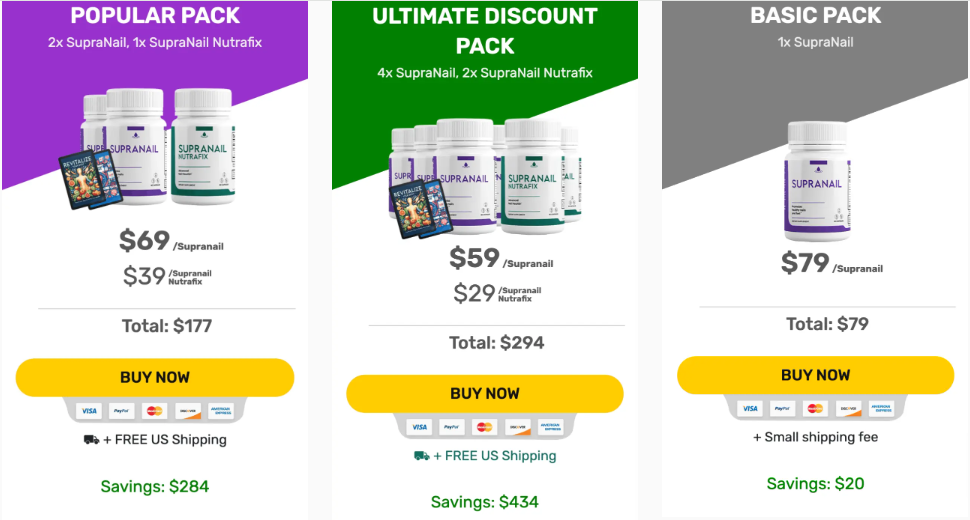Image resolution: width=970 pixels, height=520 pixels.
Task: Click the Visa icon in Basic Pack
Action: click(x=750, y=408)
